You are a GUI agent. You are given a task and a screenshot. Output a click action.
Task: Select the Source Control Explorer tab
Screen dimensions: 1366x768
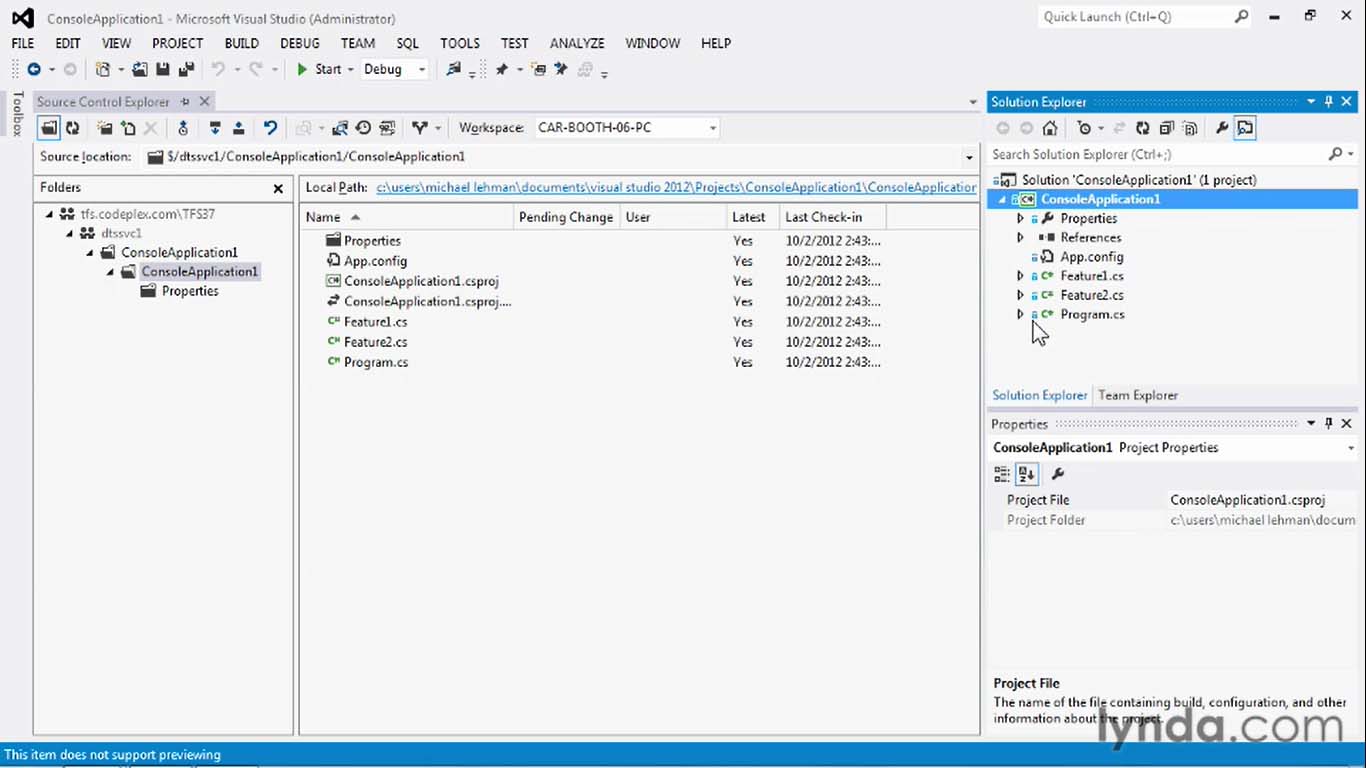pyautogui.click(x=104, y=101)
